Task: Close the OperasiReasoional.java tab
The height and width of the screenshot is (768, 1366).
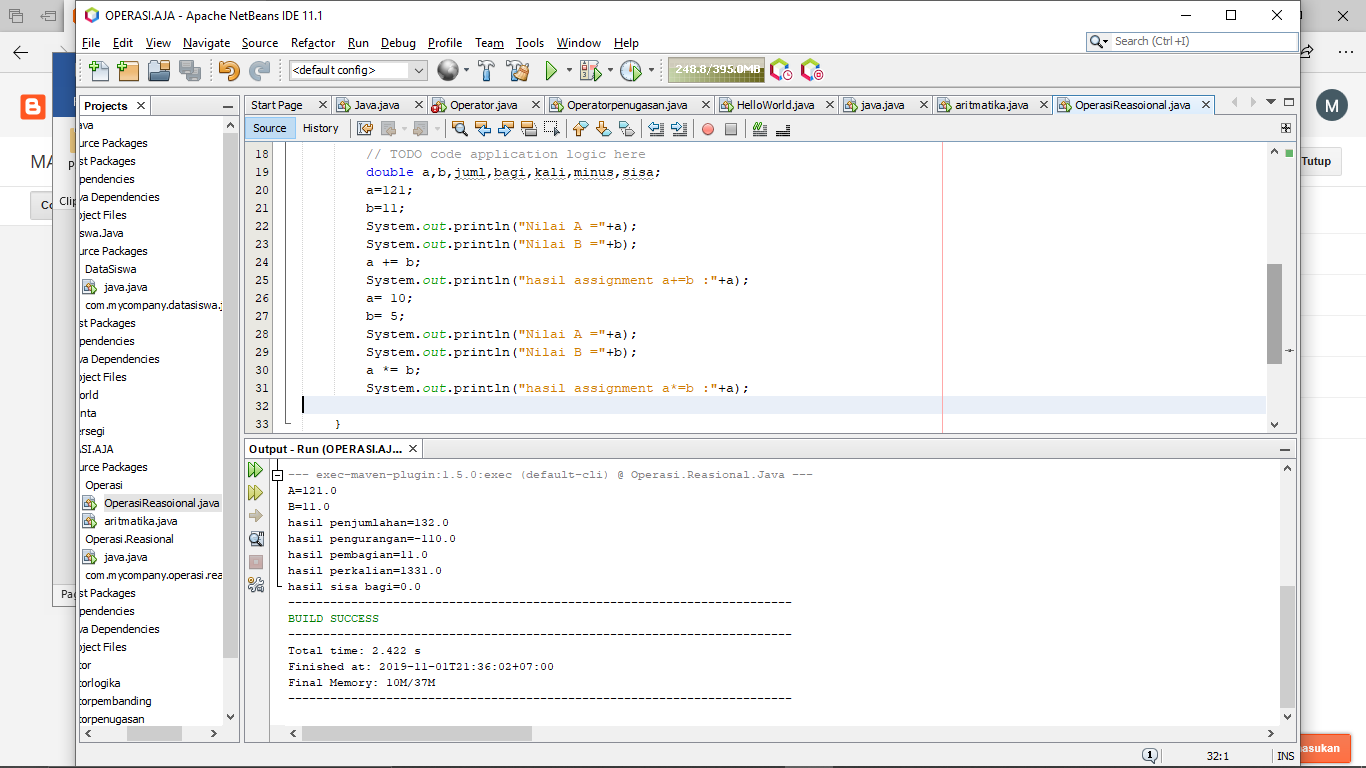Action: tap(1206, 105)
